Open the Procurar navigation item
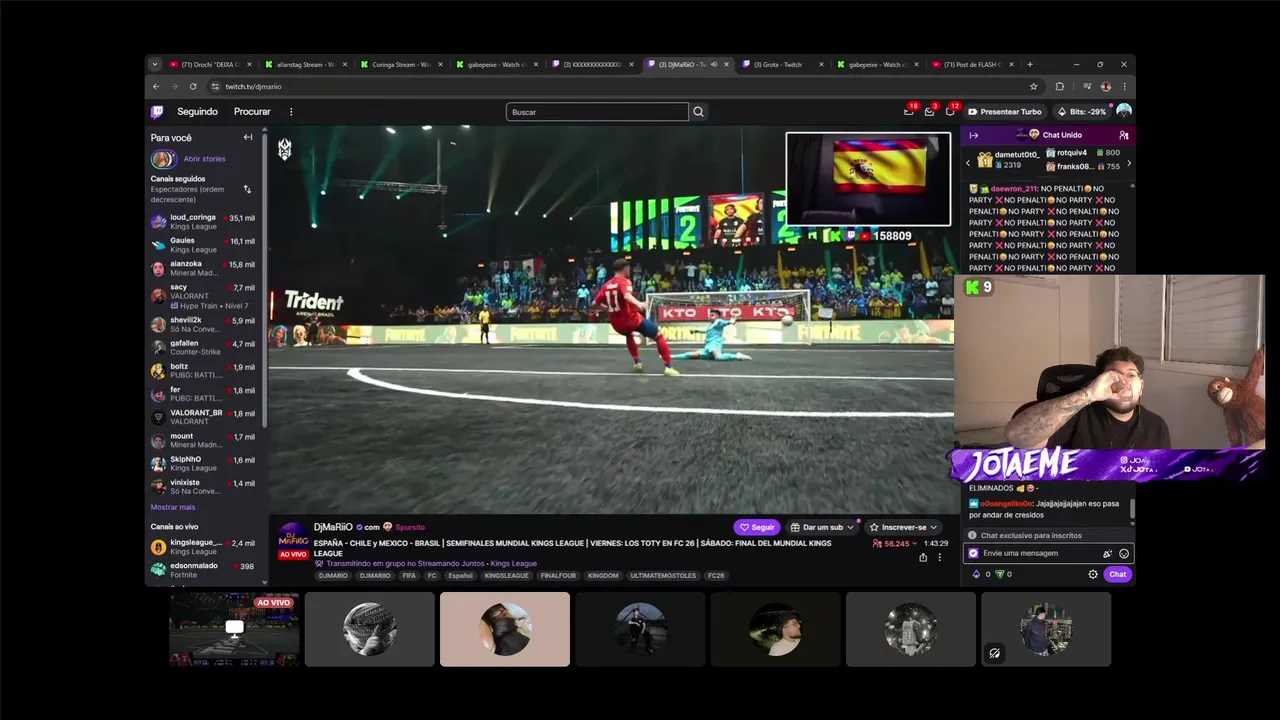This screenshot has width=1280, height=720. (x=252, y=112)
